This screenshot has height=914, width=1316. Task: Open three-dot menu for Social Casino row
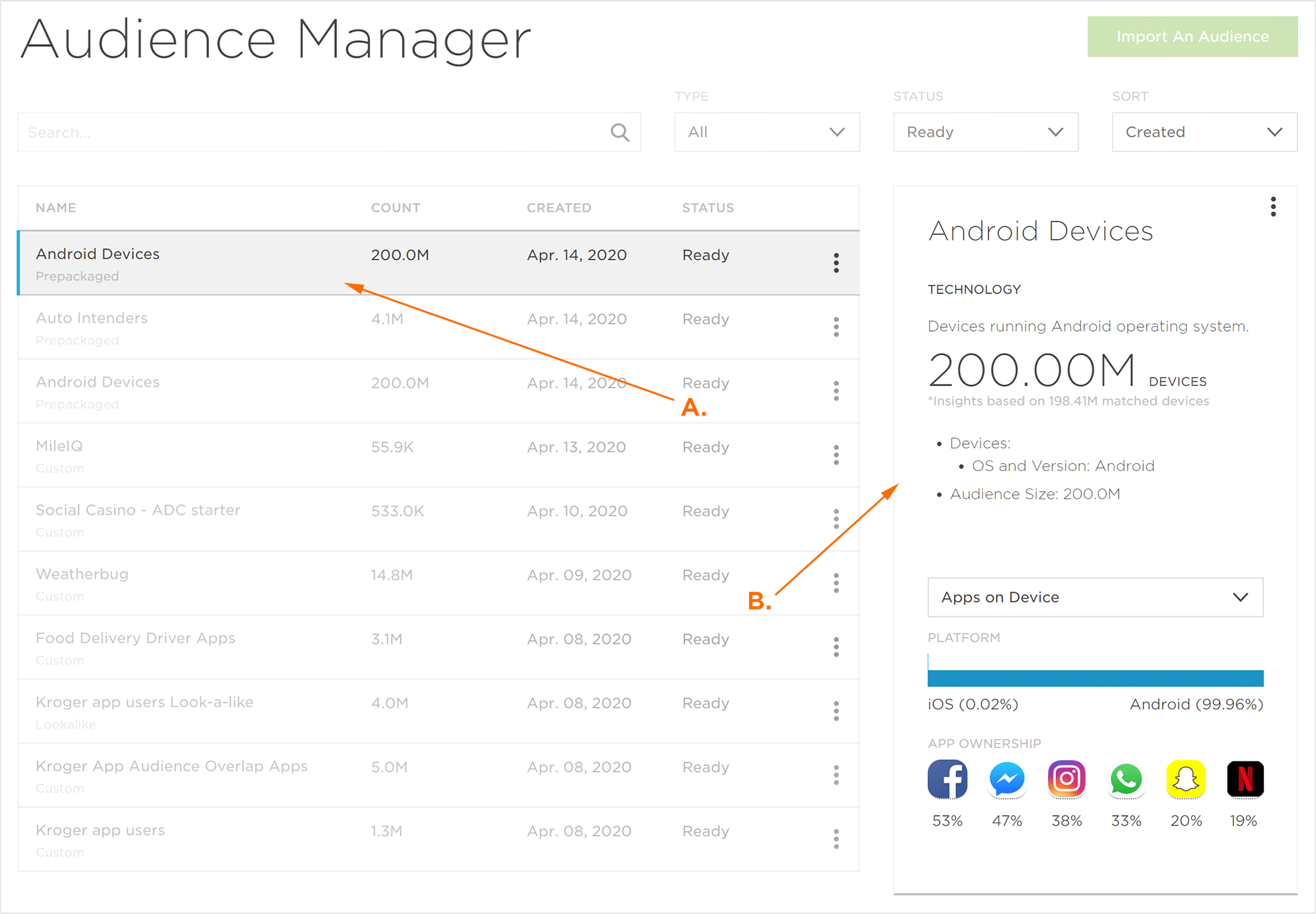click(x=836, y=519)
